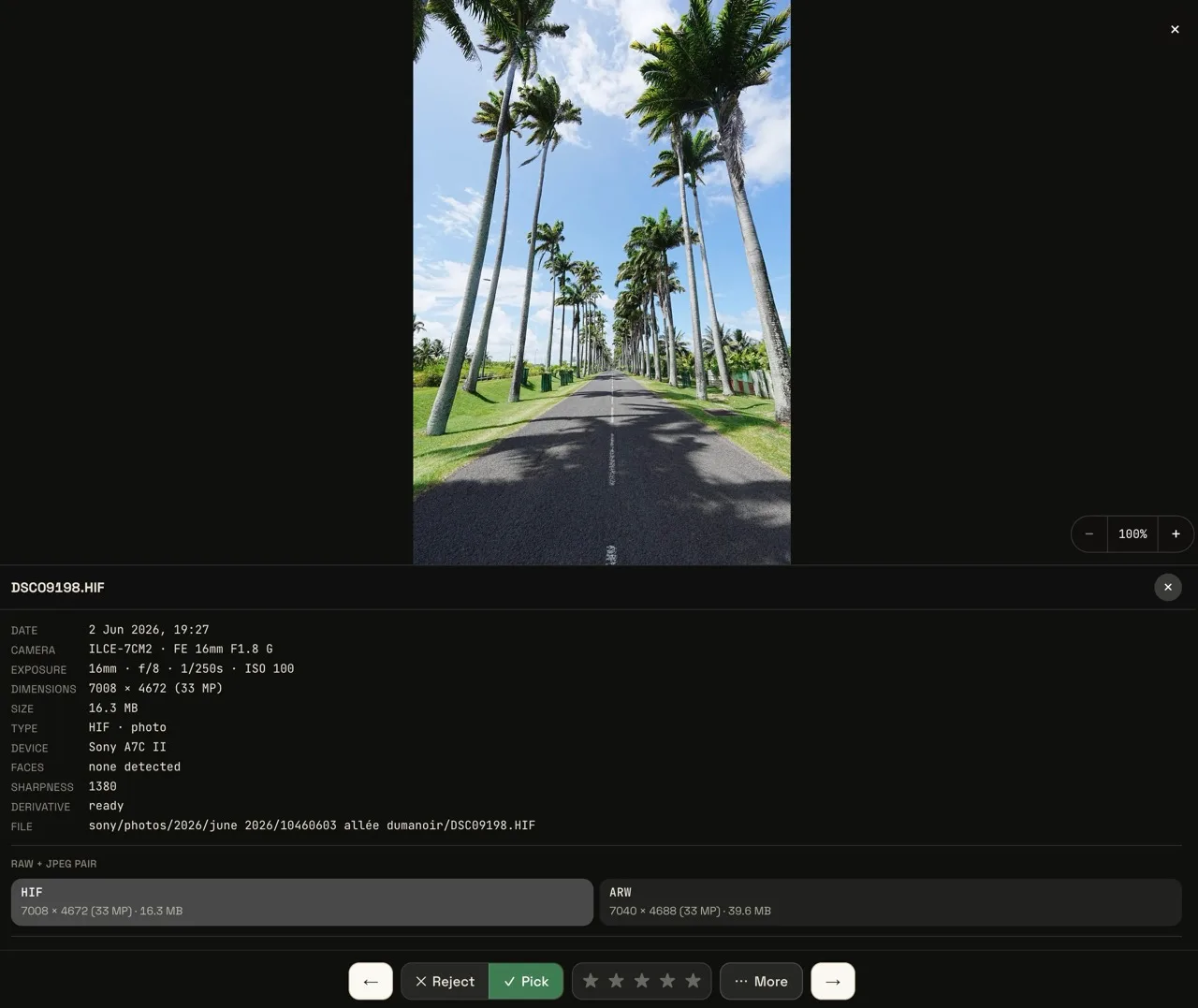Screen dimensions: 1198x1008
Task: Switch to the ARW raw file
Action: click(890, 901)
